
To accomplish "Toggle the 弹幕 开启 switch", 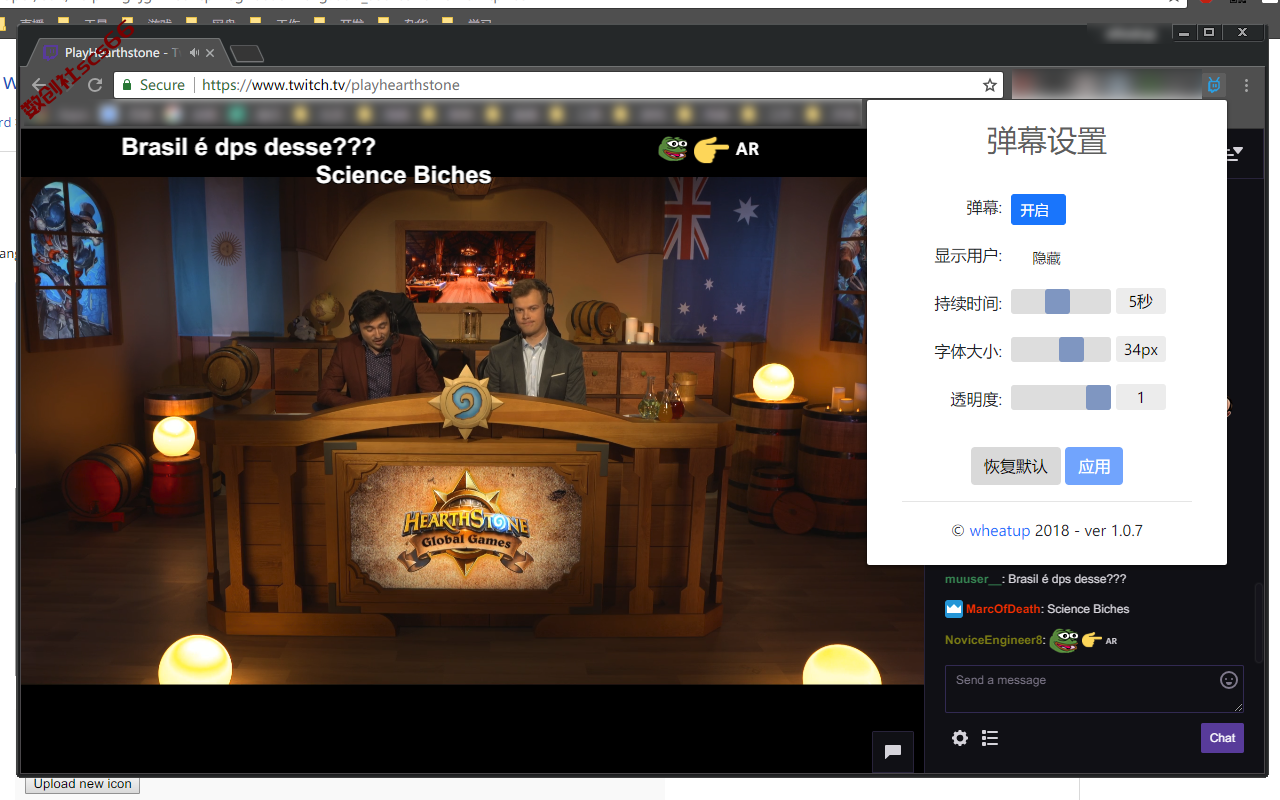I will tap(1038, 210).
